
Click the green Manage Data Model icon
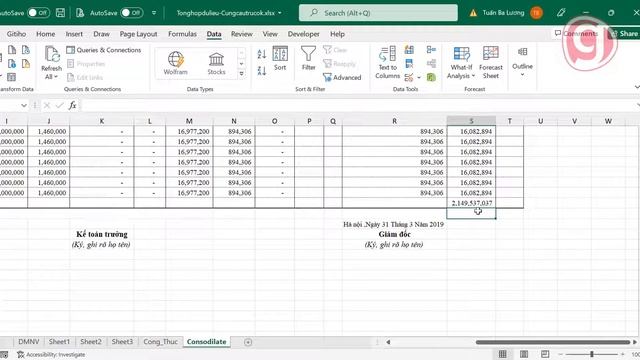(431, 77)
